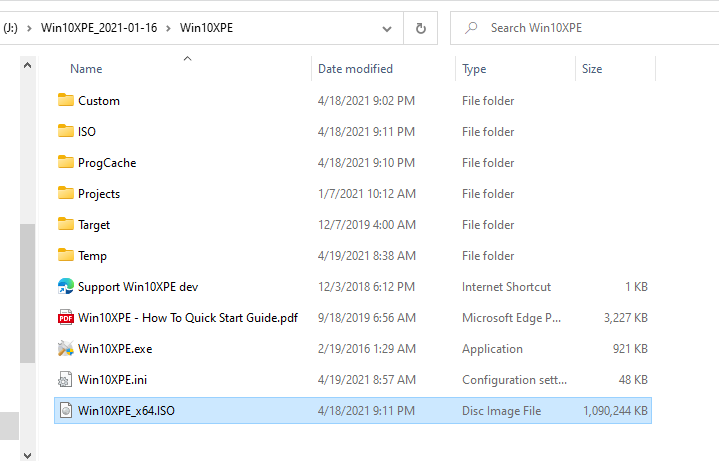719x461 pixels.
Task: Click the 1,090,244 KB size value
Action: tap(615, 411)
